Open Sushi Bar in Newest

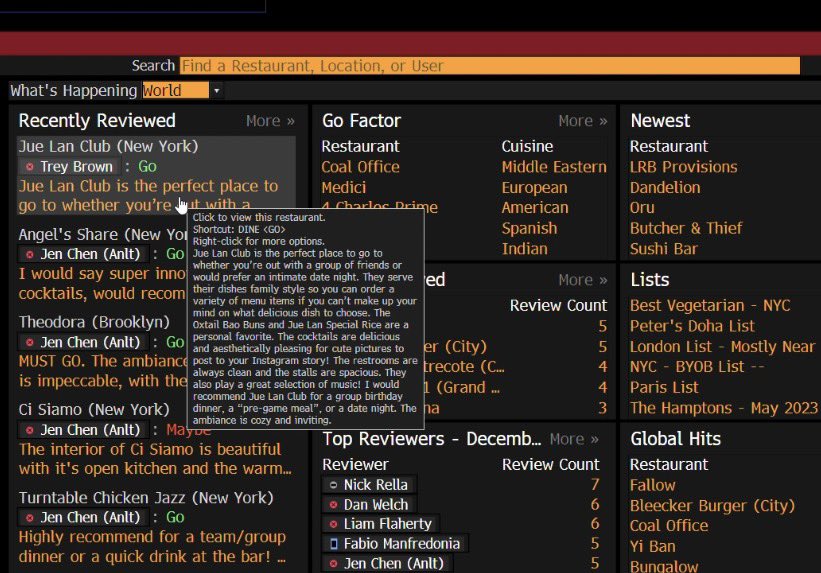click(663, 249)
